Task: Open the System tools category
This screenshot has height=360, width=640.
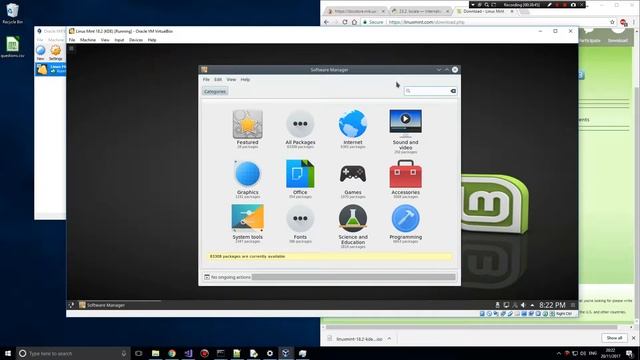Action: pyautogui.click(x=247, y=224)
